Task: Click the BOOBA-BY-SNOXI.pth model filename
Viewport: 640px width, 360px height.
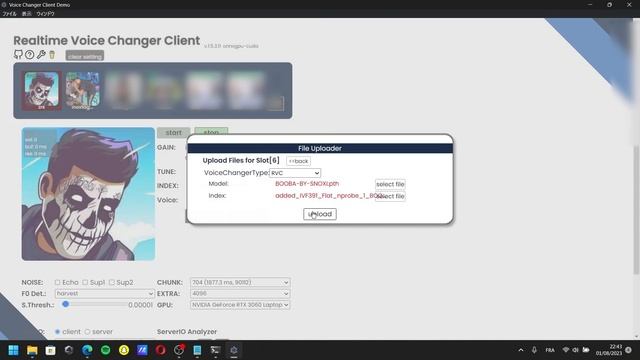Action: click(307, 184)
